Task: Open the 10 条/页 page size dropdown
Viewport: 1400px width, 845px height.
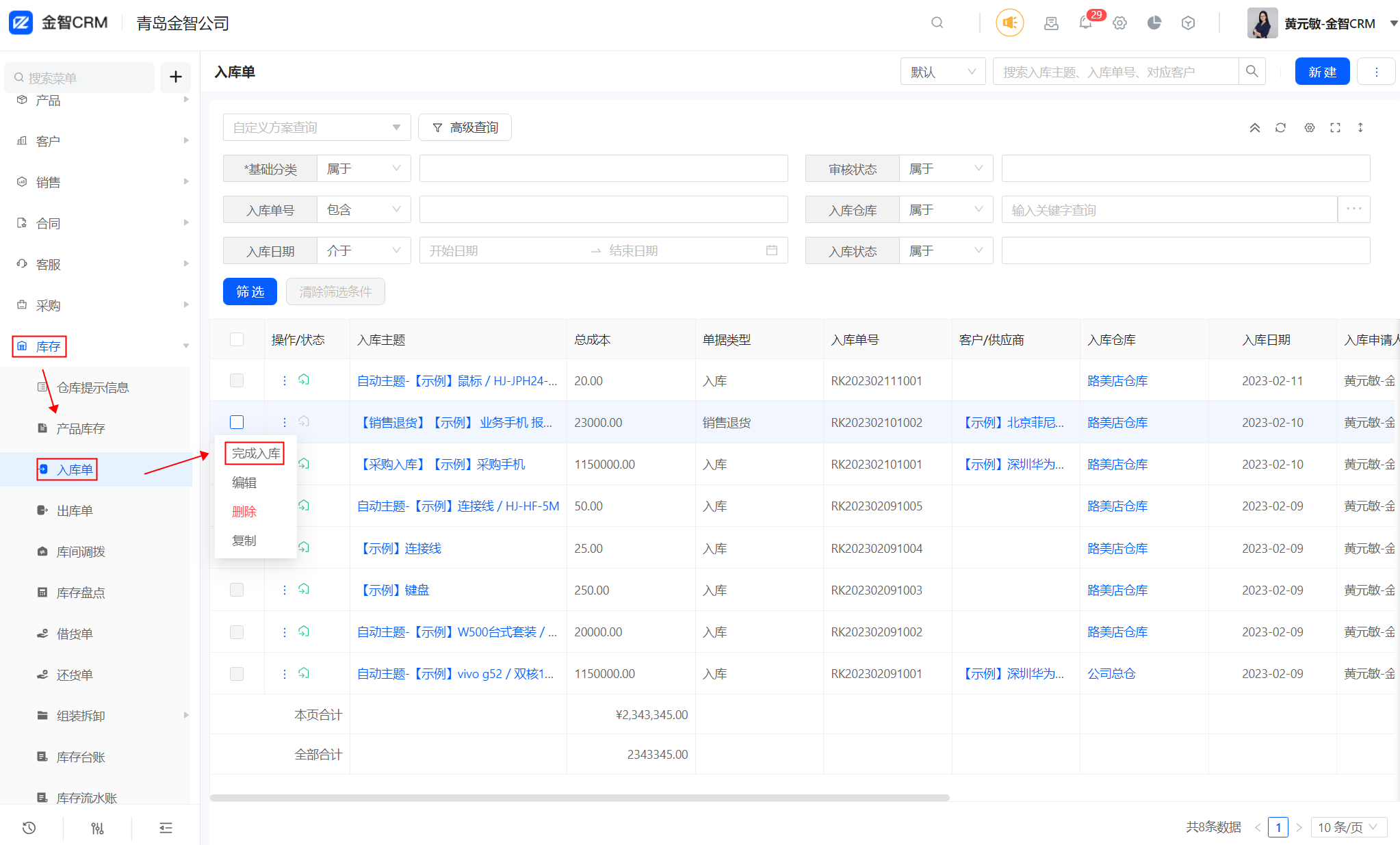Action: click(x=1349, y=827)
